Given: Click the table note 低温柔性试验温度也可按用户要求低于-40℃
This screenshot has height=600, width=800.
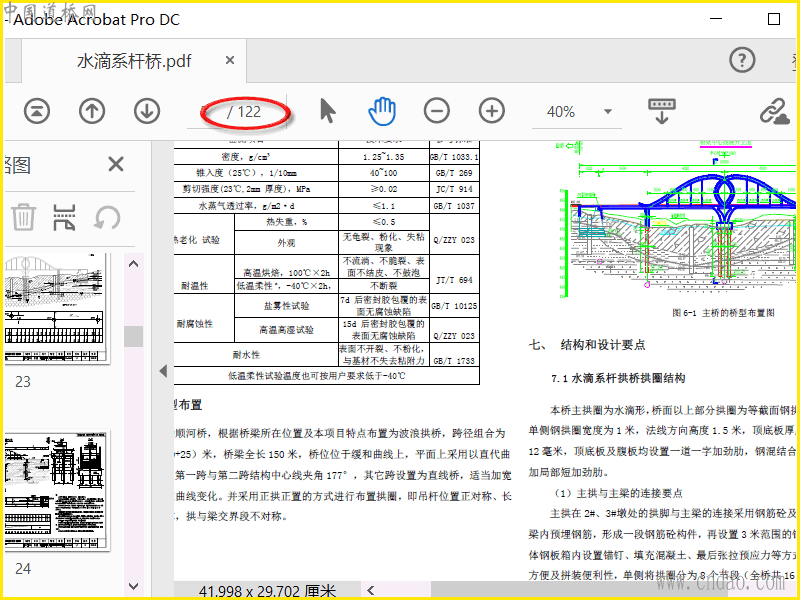Looking at the screenshot, I should 316,376.
